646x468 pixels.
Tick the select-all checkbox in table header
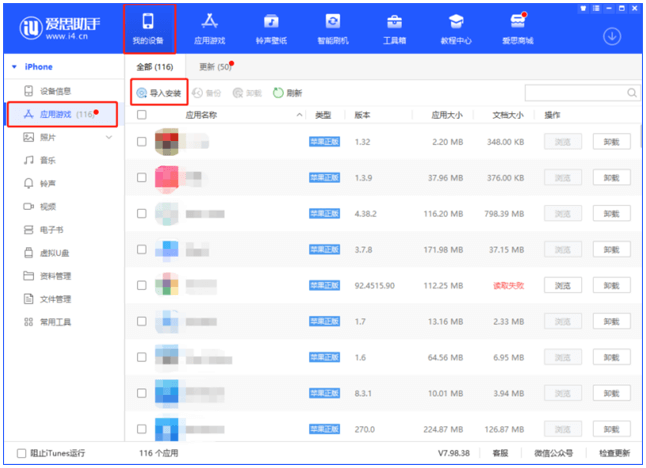[x=141, y=115]
